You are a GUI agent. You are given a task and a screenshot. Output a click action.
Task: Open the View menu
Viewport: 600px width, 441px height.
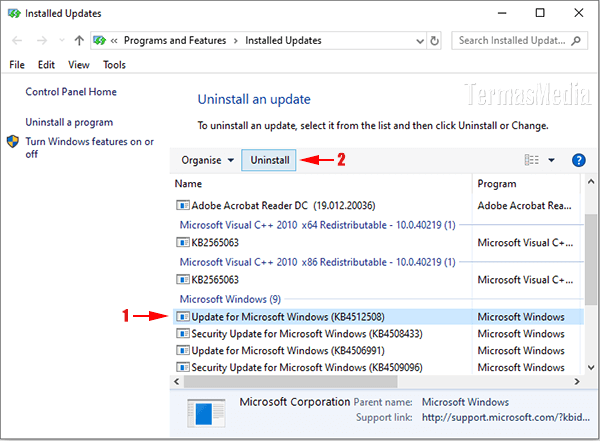pos(79,65)
